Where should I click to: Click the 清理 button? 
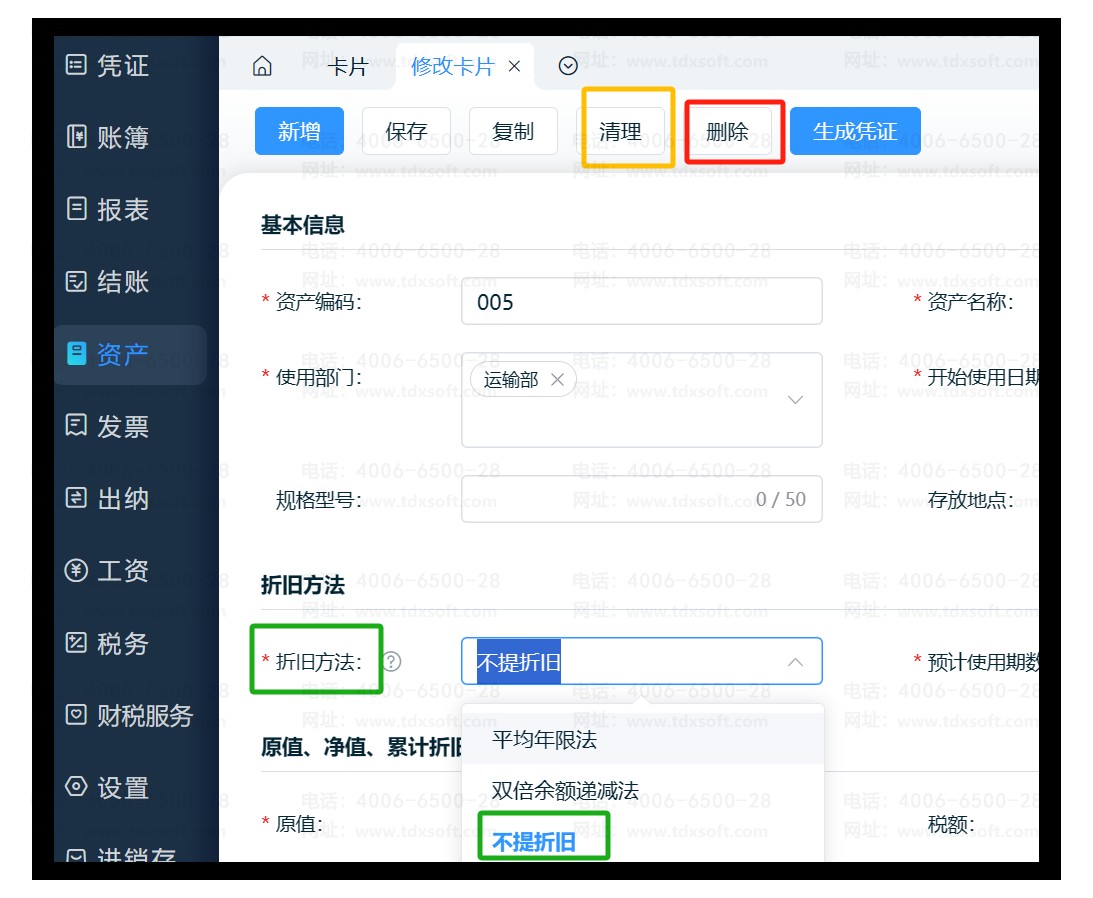[620, 132]
